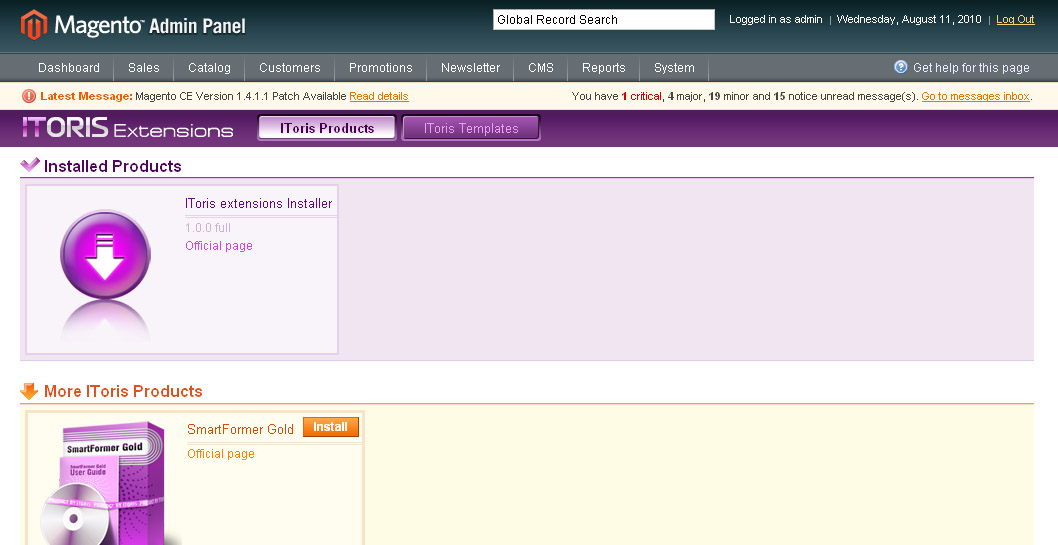Click the SmartFormer Gold product title
Image resolution: width=1058 pixels, height=545 pixels.
(x=240, y=429)
